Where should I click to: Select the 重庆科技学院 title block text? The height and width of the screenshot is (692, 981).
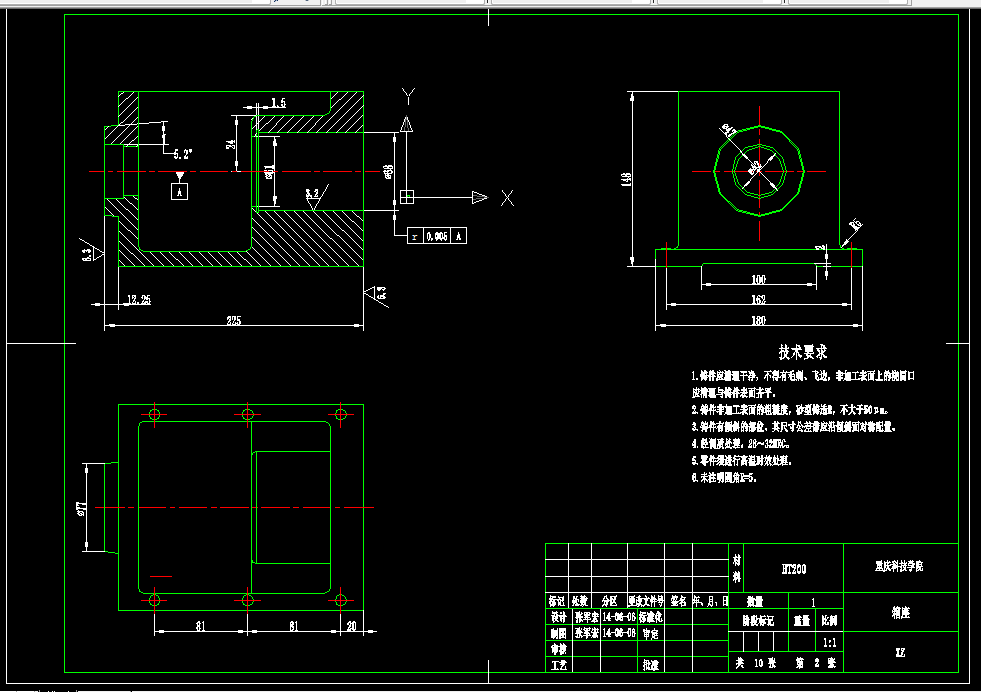coord(899,566)
